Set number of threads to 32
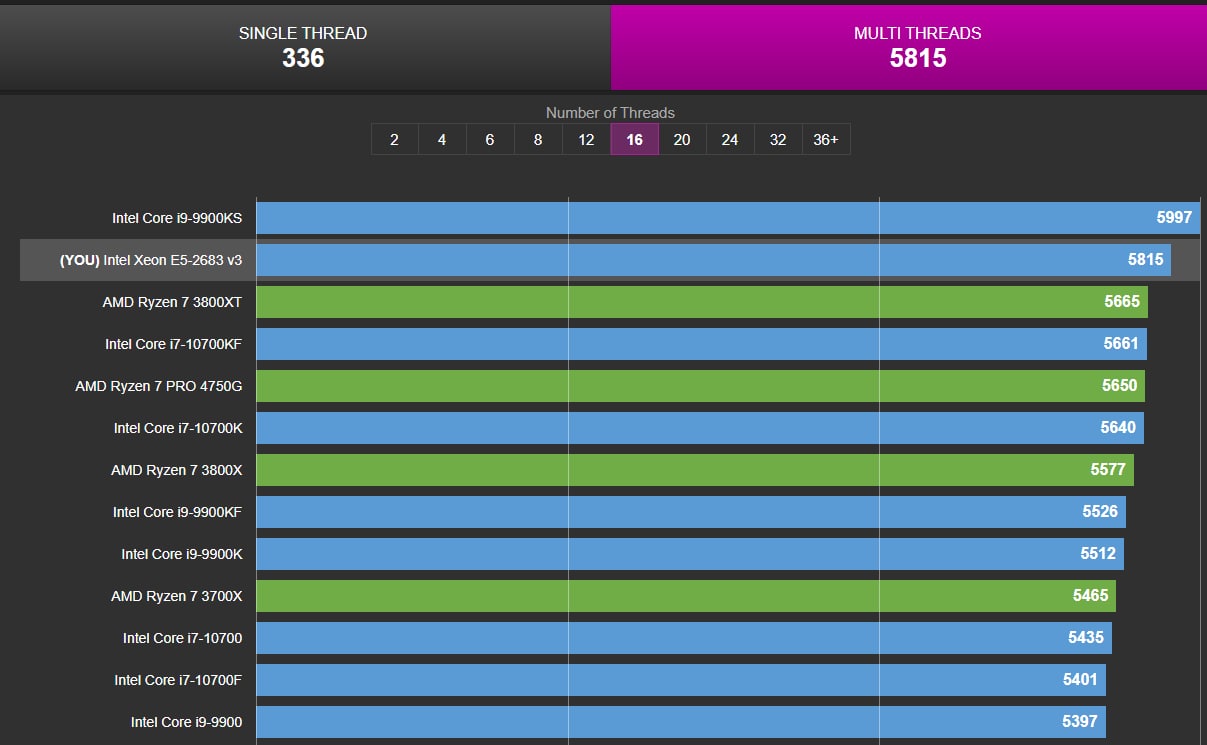The image size is (1207, 745). click(x=778, y=139)
